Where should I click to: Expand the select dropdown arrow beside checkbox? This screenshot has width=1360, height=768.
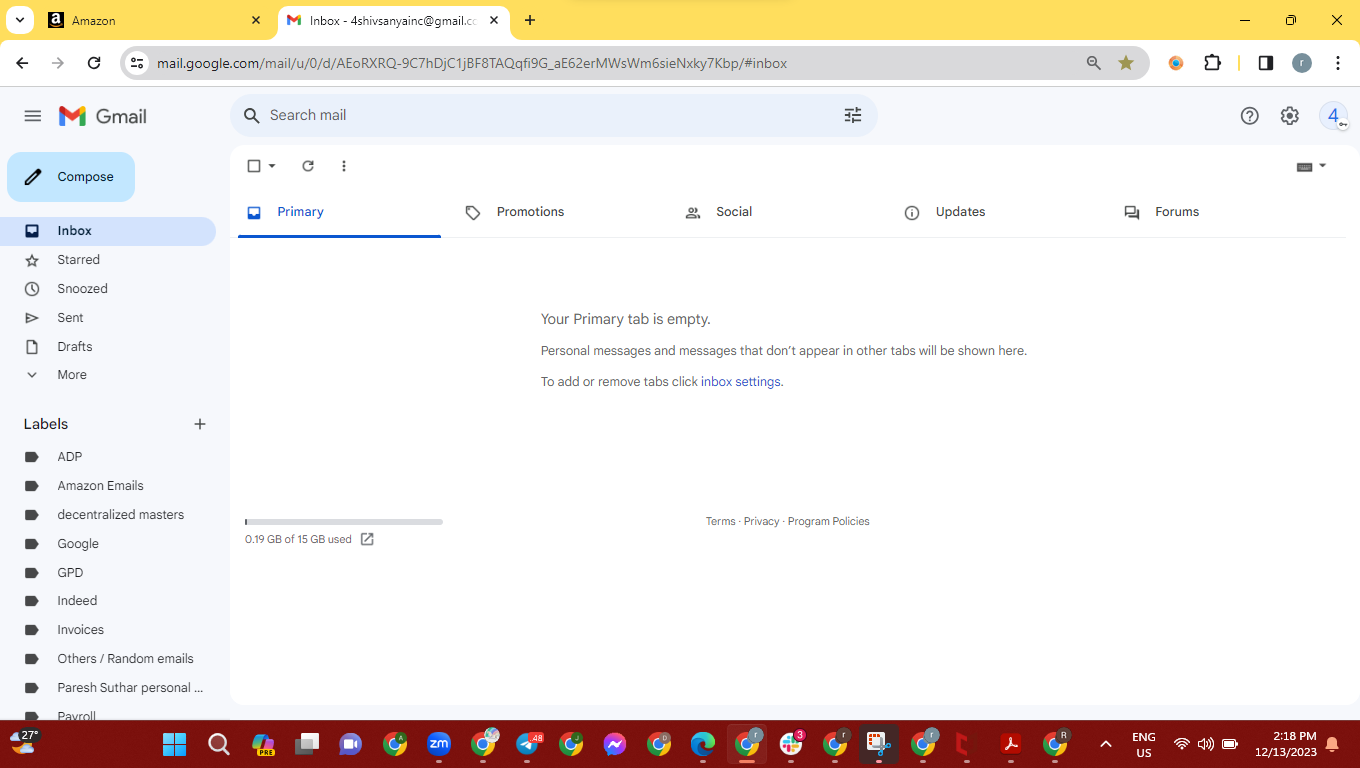(272, 166)
